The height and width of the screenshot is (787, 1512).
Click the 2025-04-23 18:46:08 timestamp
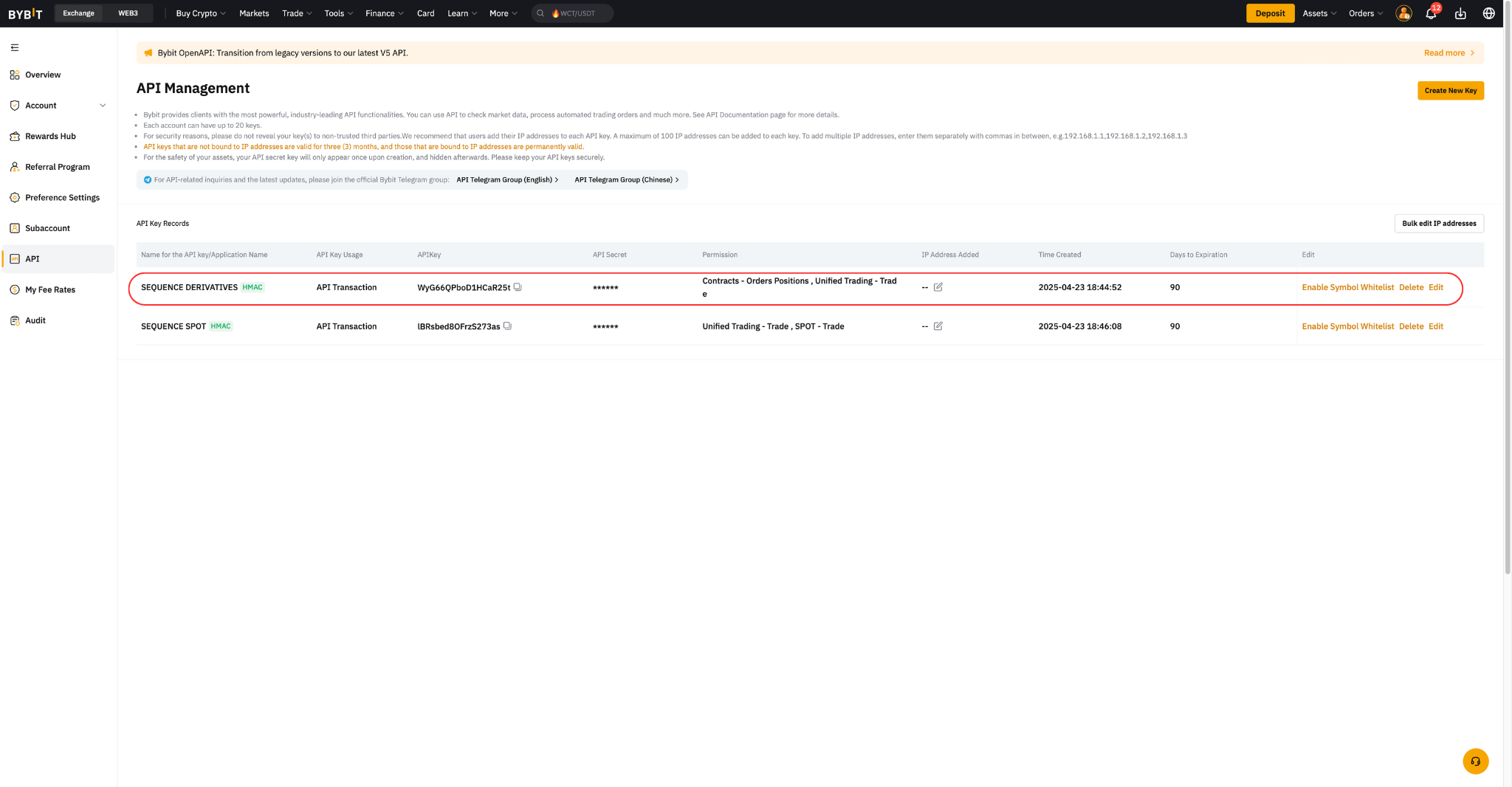(x=1079, y=326)
